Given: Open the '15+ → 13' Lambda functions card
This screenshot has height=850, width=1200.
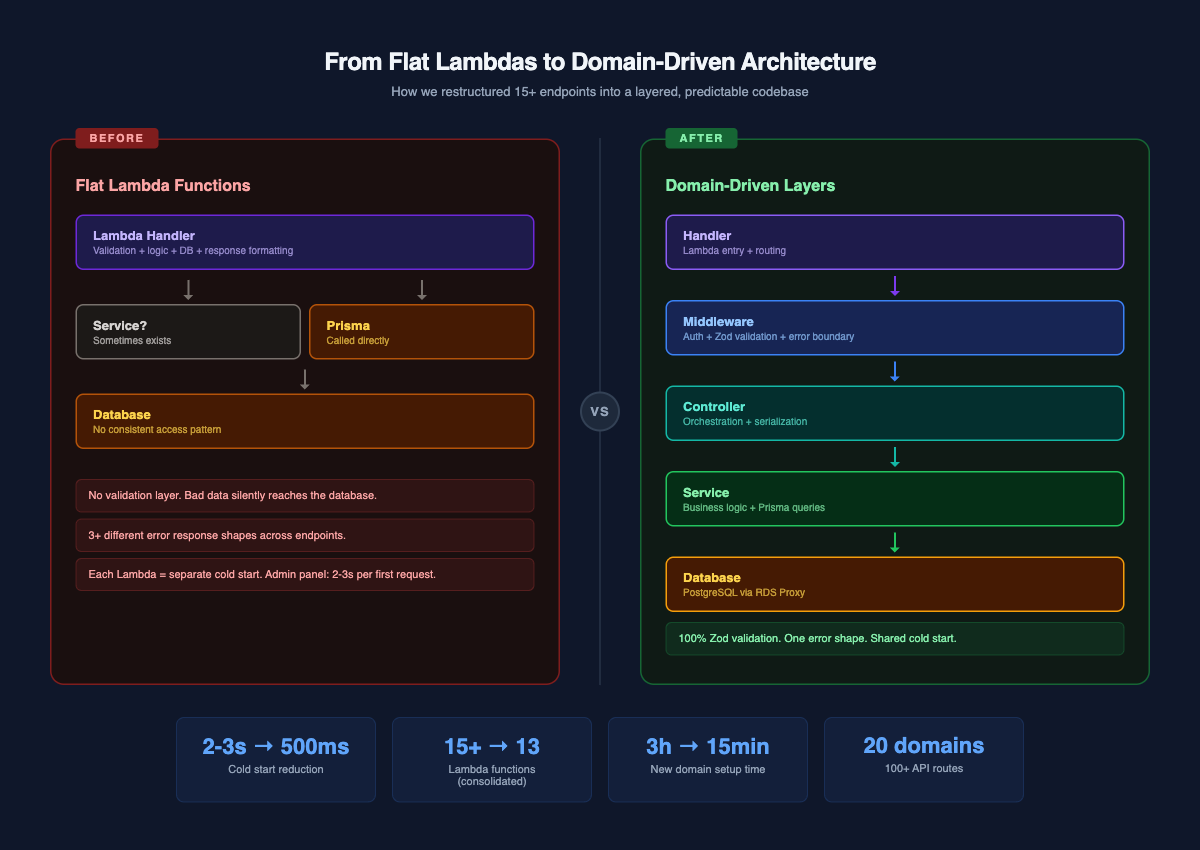Looking at the screenshot, I should coord(492,759).
